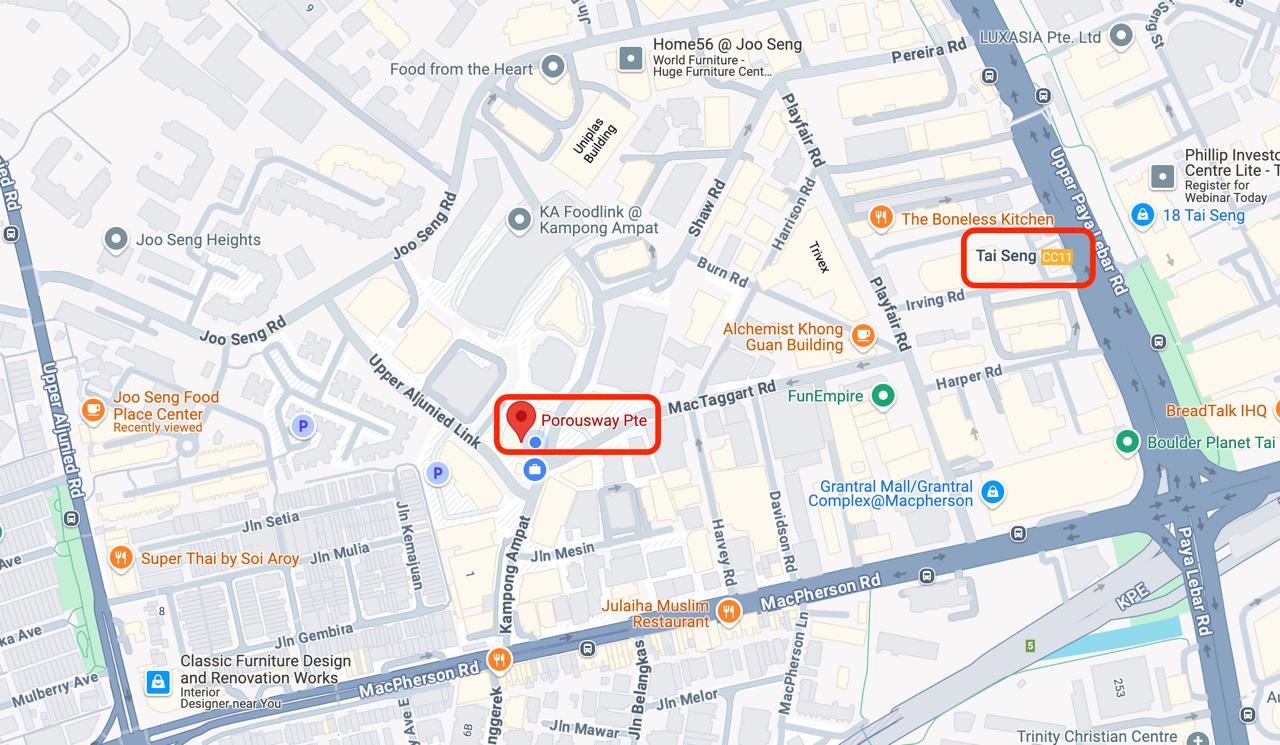Open the Julaiha Muslim Restaurant icon
This screenshot has width=1280, height=745.
pos(729,612)
